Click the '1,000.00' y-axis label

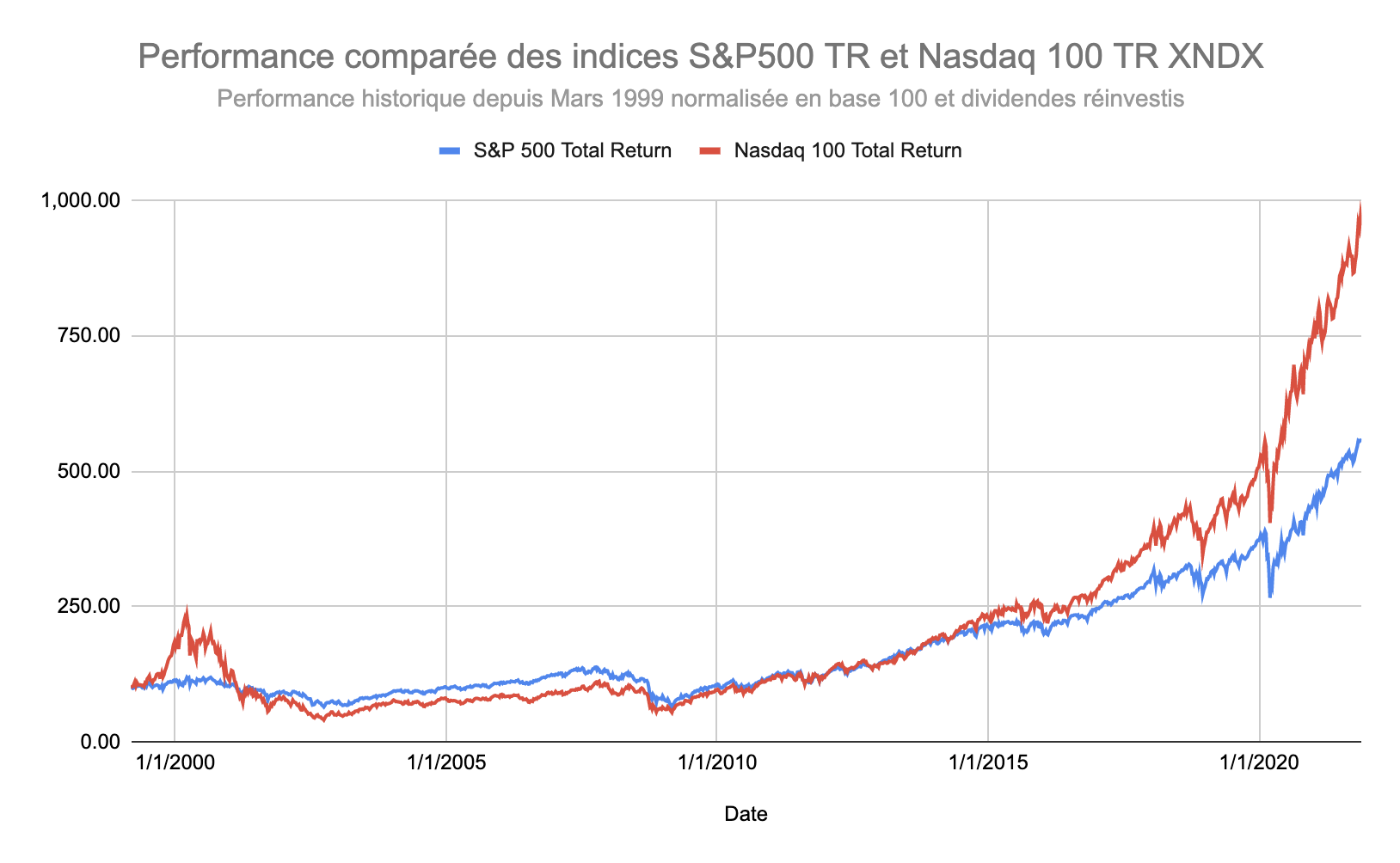pos(79,200)
